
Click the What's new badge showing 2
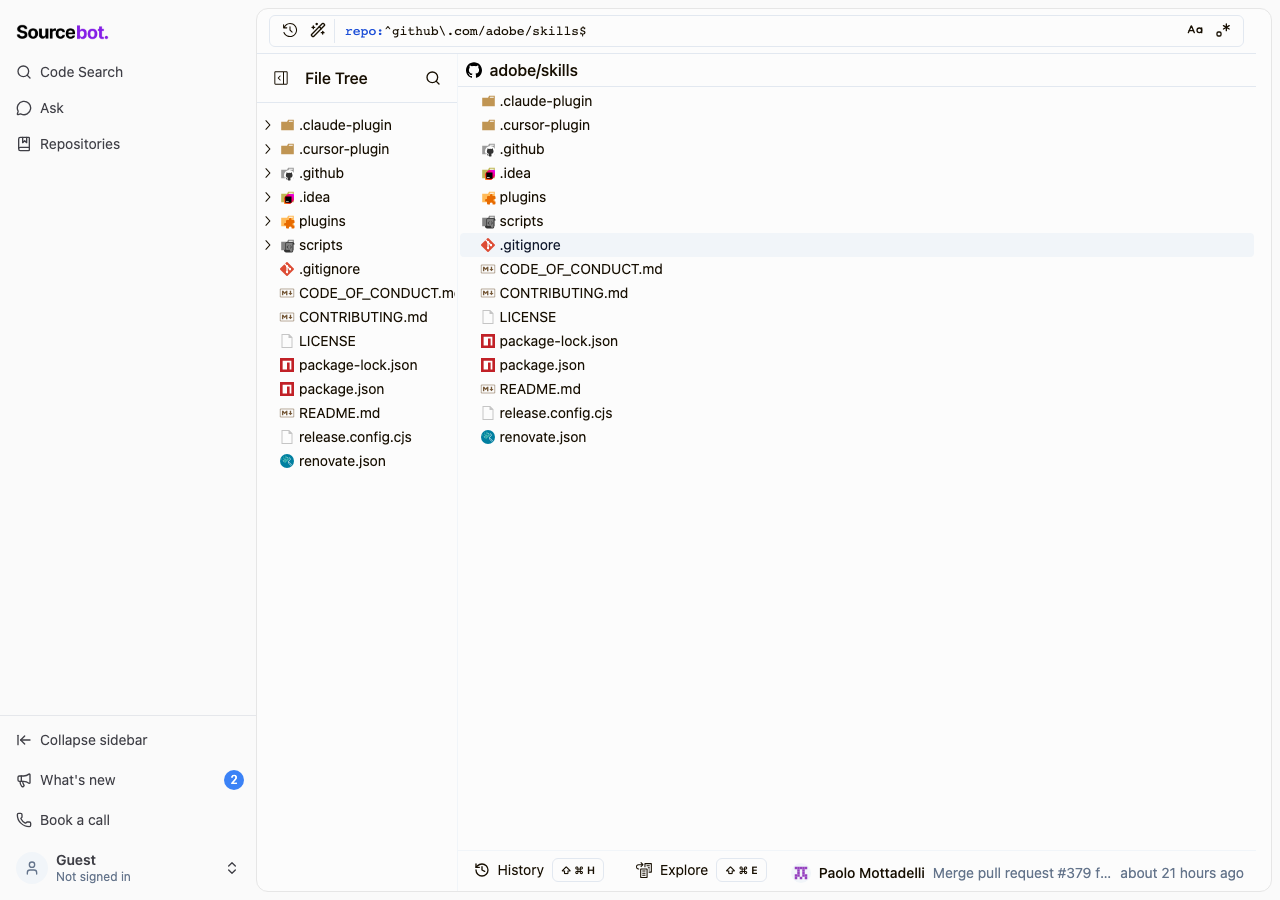click(234, 780)
